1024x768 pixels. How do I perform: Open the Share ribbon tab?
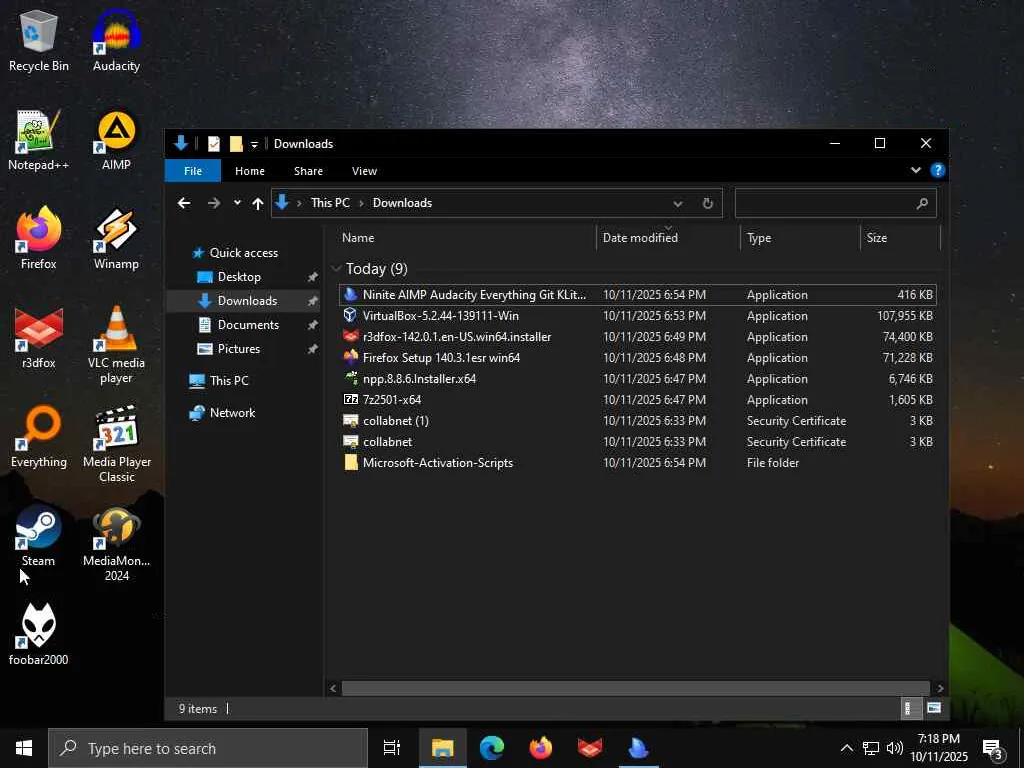(308, 171)
